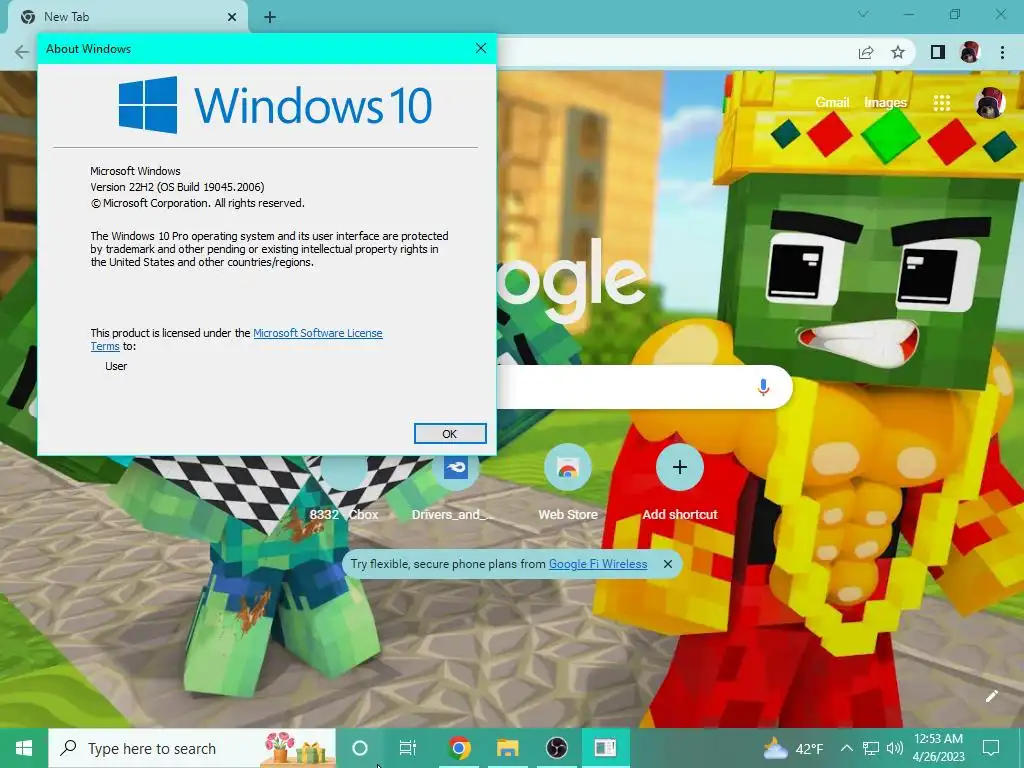Image resolution: width=1024 pixels, height=768 pixels.
Task: Toggle Chrome's side panel
Action: coord(938,52)
